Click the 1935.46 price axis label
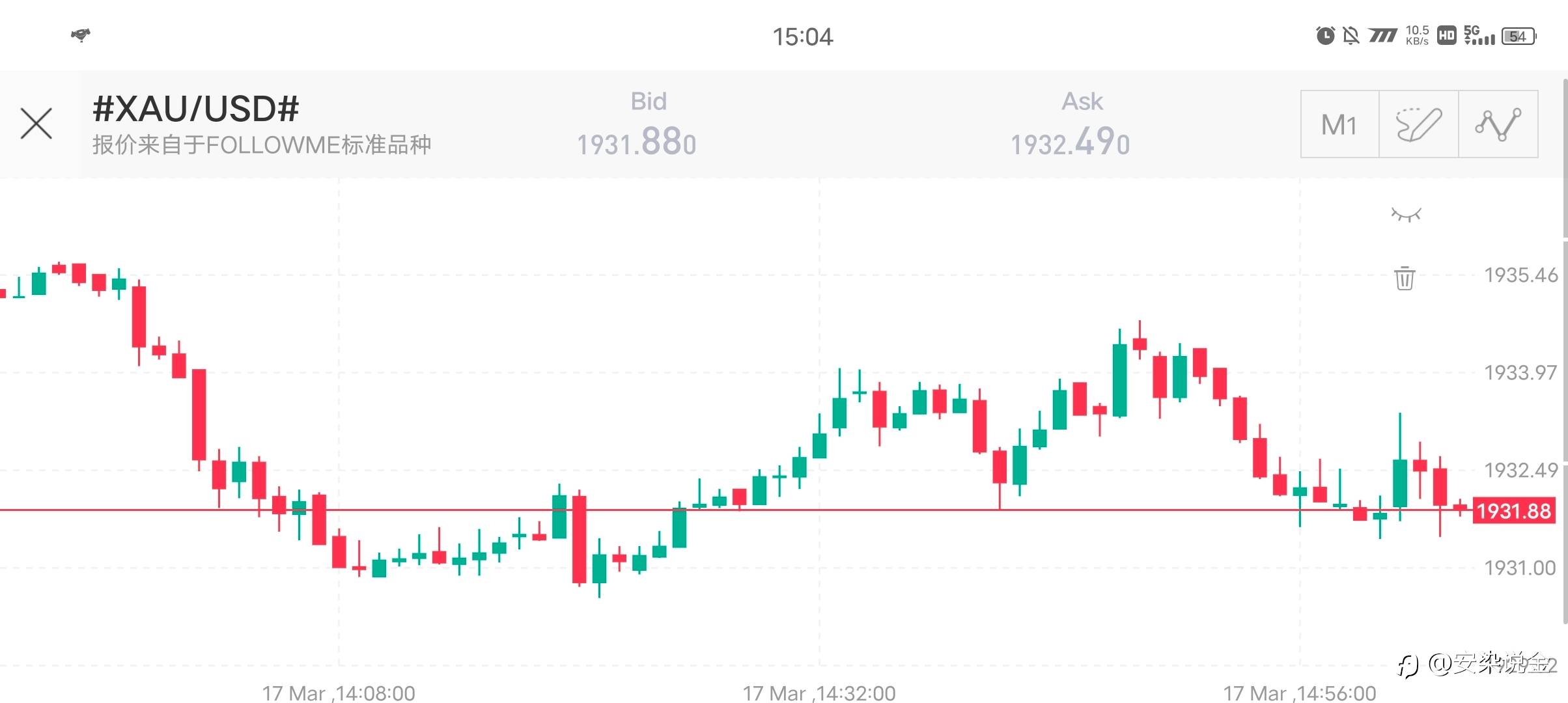This screenshot has height=703, width=1568. coord(1520,275)
